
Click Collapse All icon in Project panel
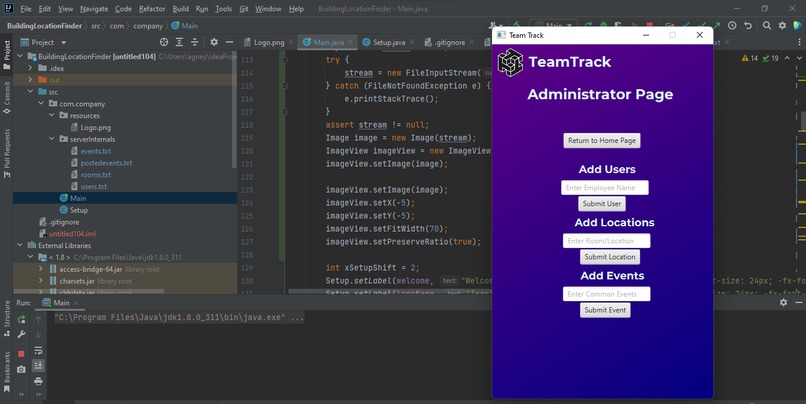[194, 42]
